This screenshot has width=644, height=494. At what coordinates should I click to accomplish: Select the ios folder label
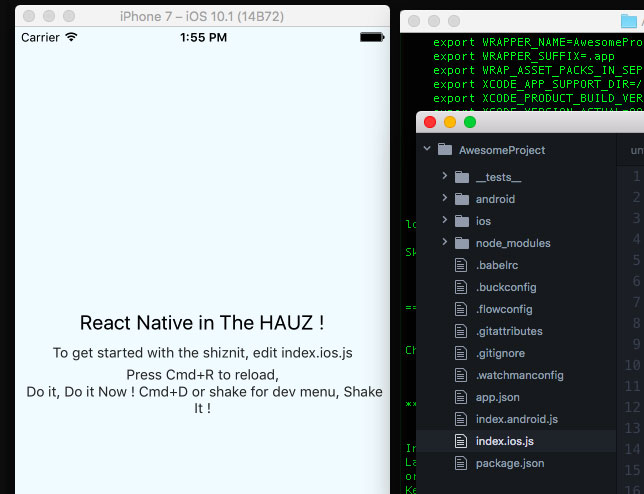click(x=483, y=221)
